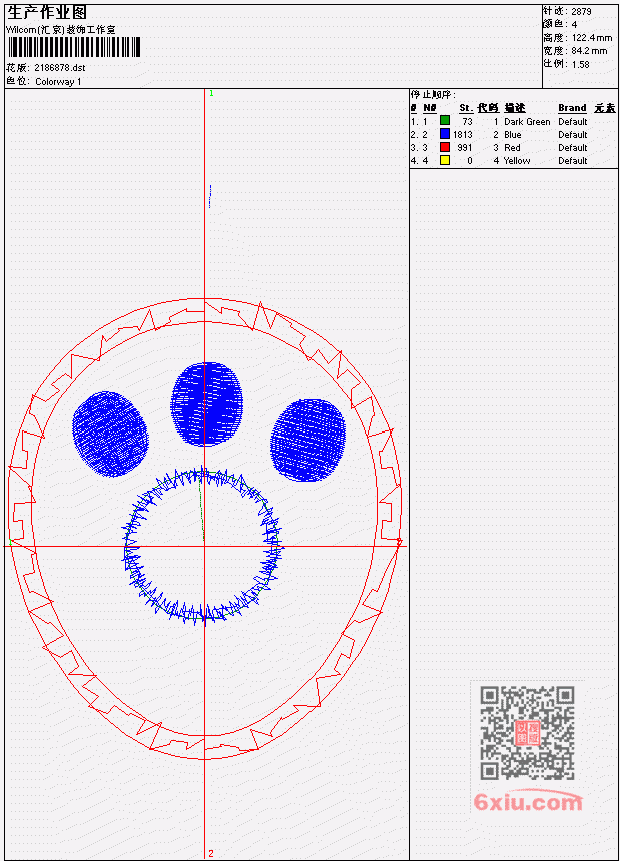
Task: Click the '元素' column header
Action: pos(605,108)
